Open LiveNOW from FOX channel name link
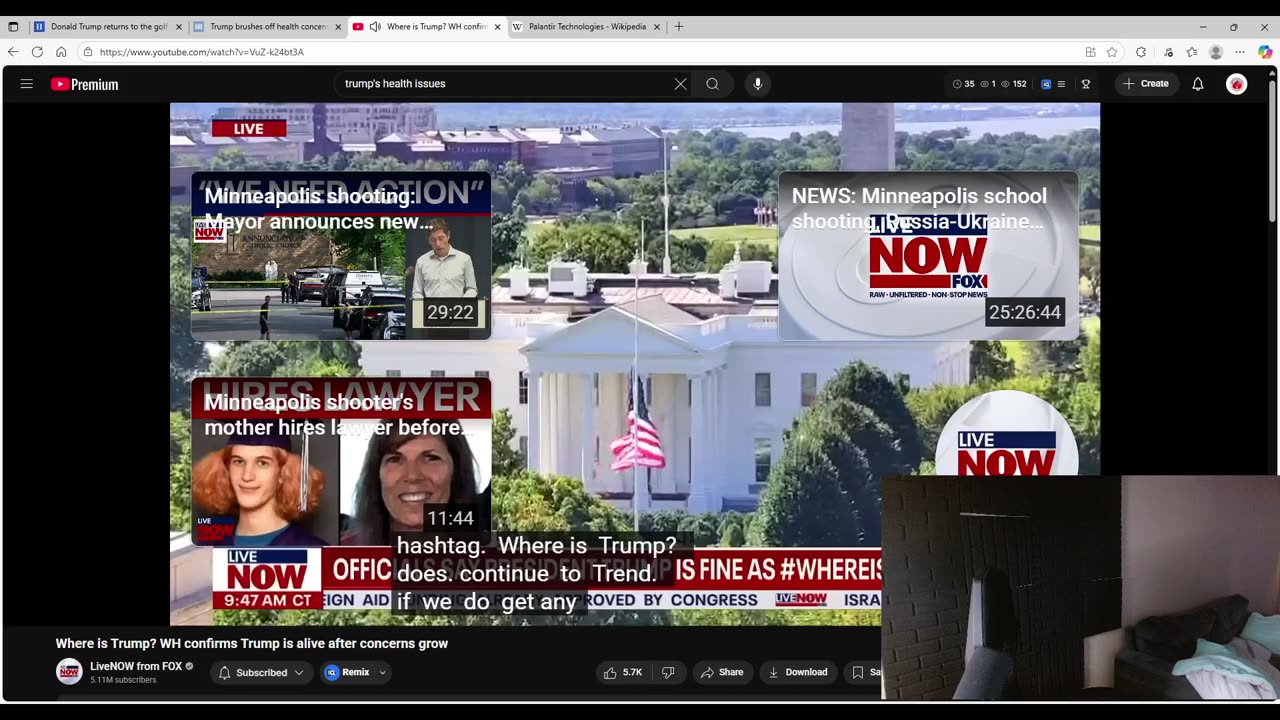The height and width of the screenshot is (720, 1280). pyautogui.click(x=136, y=667)
